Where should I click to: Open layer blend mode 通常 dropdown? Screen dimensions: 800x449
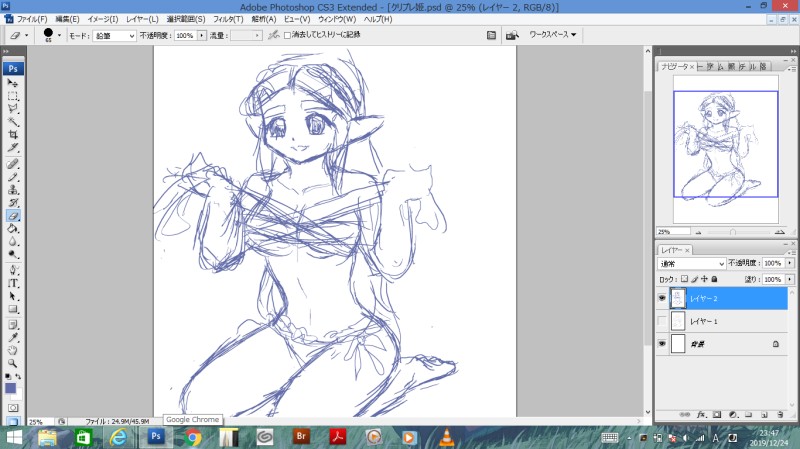pyautogui.click(x=691, y=263)
